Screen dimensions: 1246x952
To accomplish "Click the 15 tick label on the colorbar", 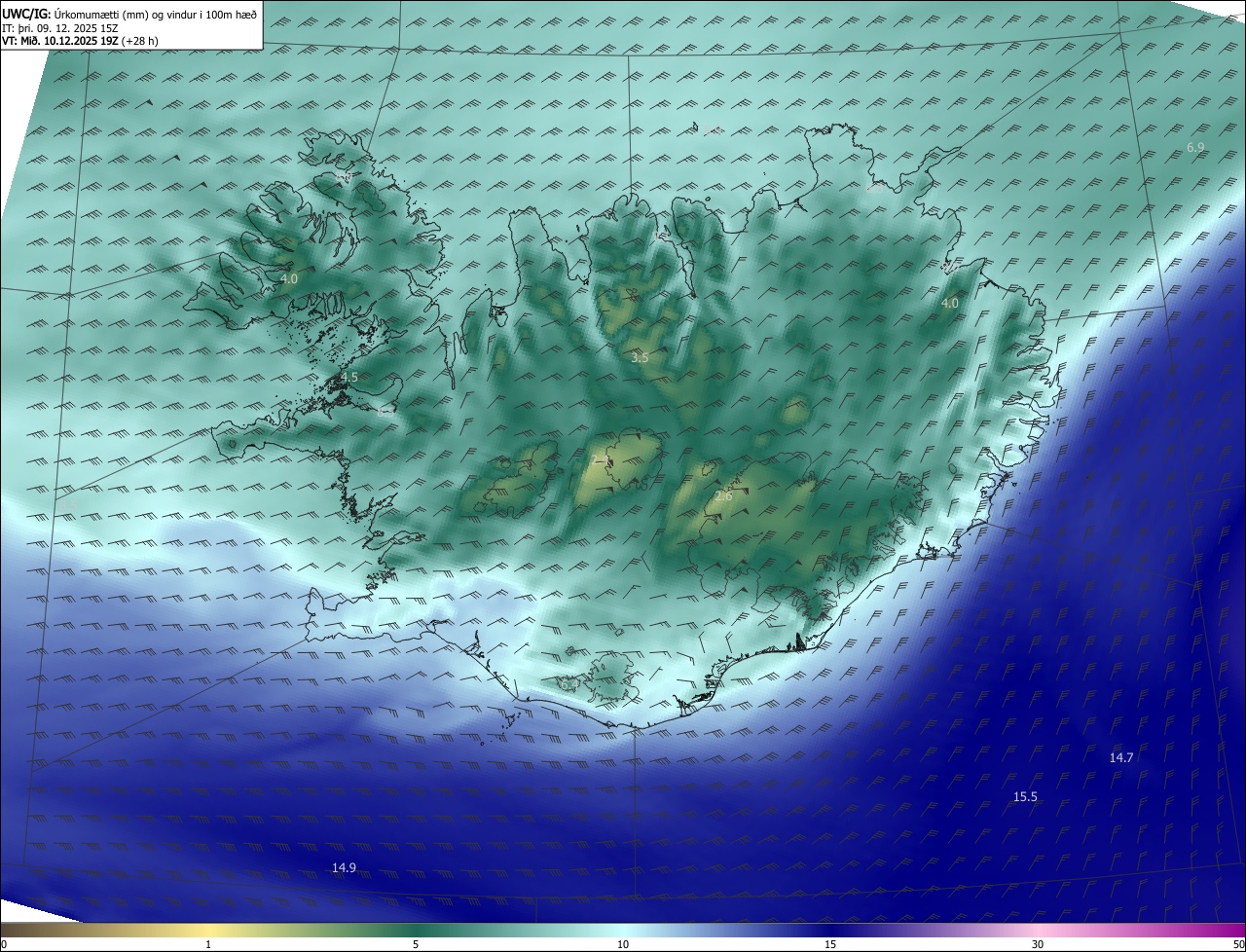I will (x=830, y=944).
